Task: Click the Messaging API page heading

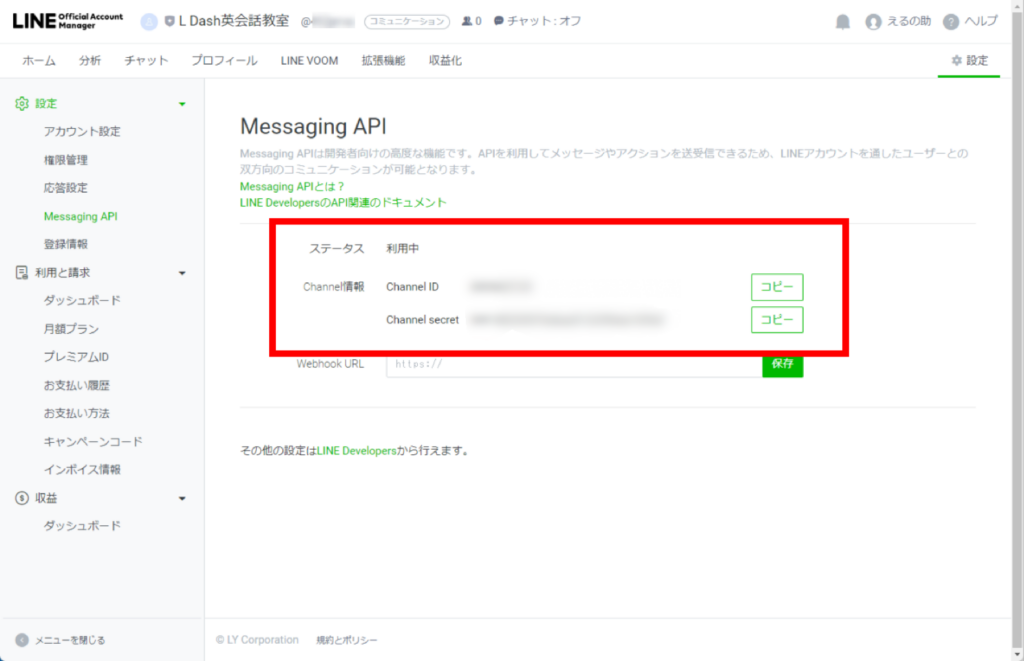Action: coord(313,126)
